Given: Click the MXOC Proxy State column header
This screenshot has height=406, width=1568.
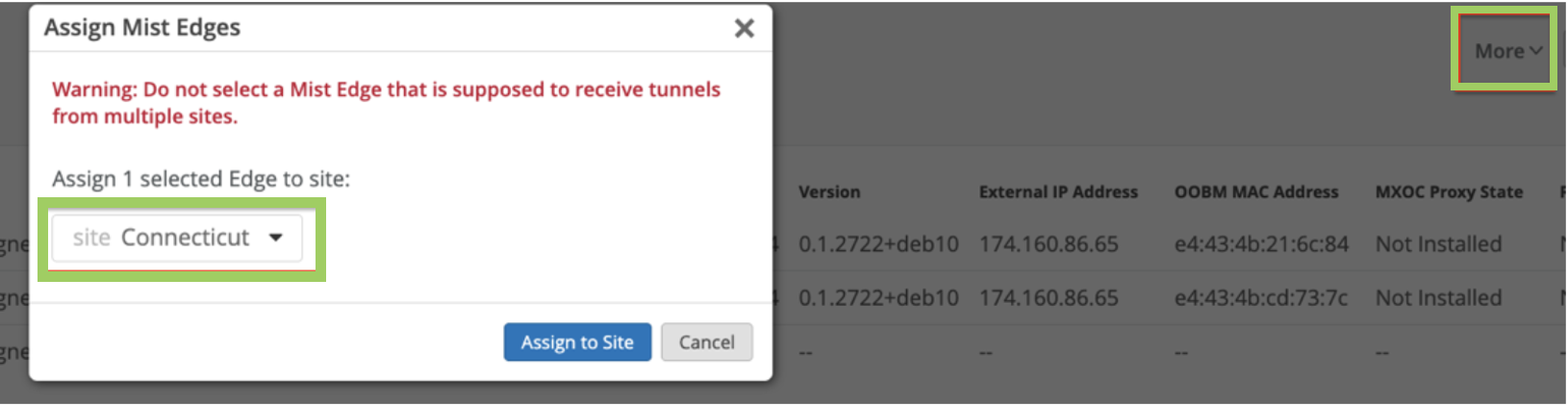Looking at the screenshot, I should (1449, 192).
